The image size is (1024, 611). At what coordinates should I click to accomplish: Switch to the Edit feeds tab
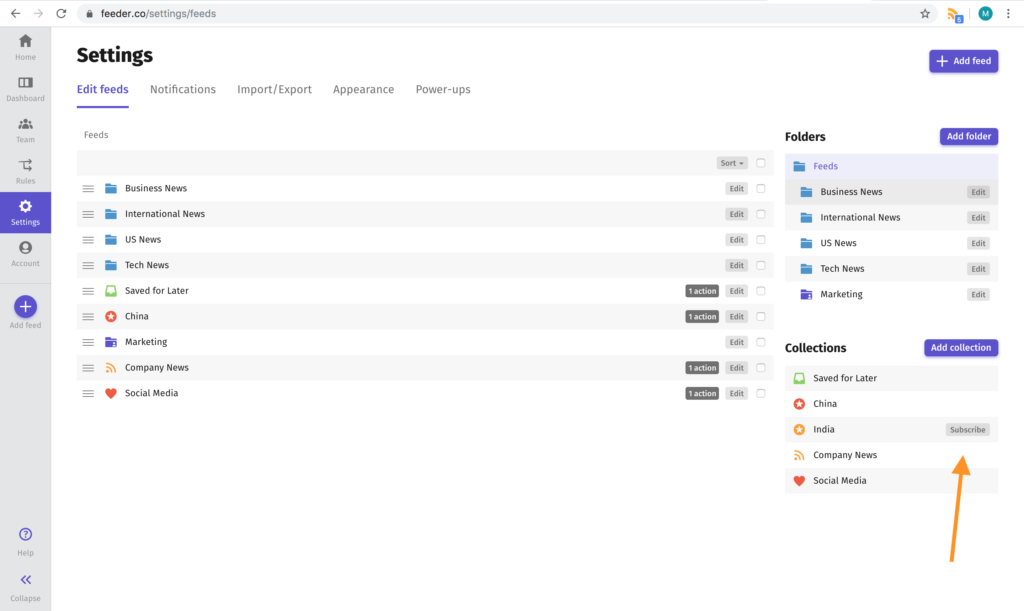(103, 89)
